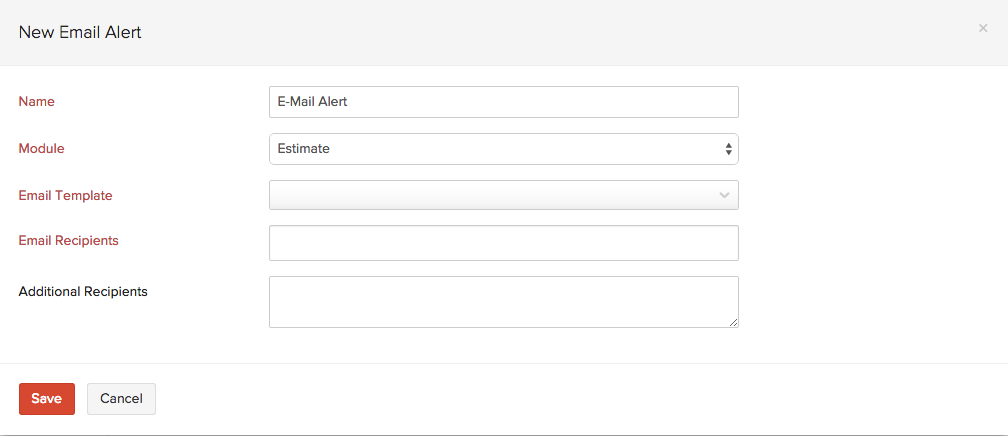The height and width of the screenshot is (436, 1008).
Task: Click inside the Additional Recipients text area
Action: click(x=503, y=301)
